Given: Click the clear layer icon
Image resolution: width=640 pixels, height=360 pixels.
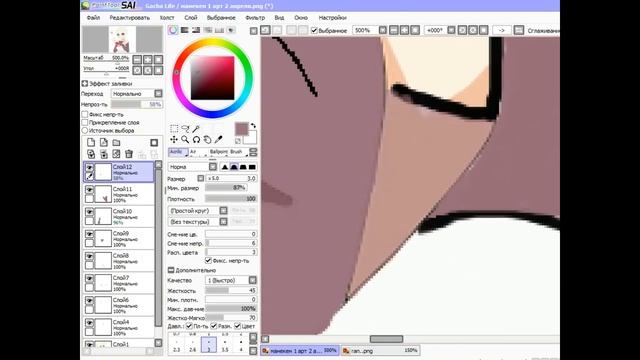Looking at the screenshot, I should tap(116, 154).
